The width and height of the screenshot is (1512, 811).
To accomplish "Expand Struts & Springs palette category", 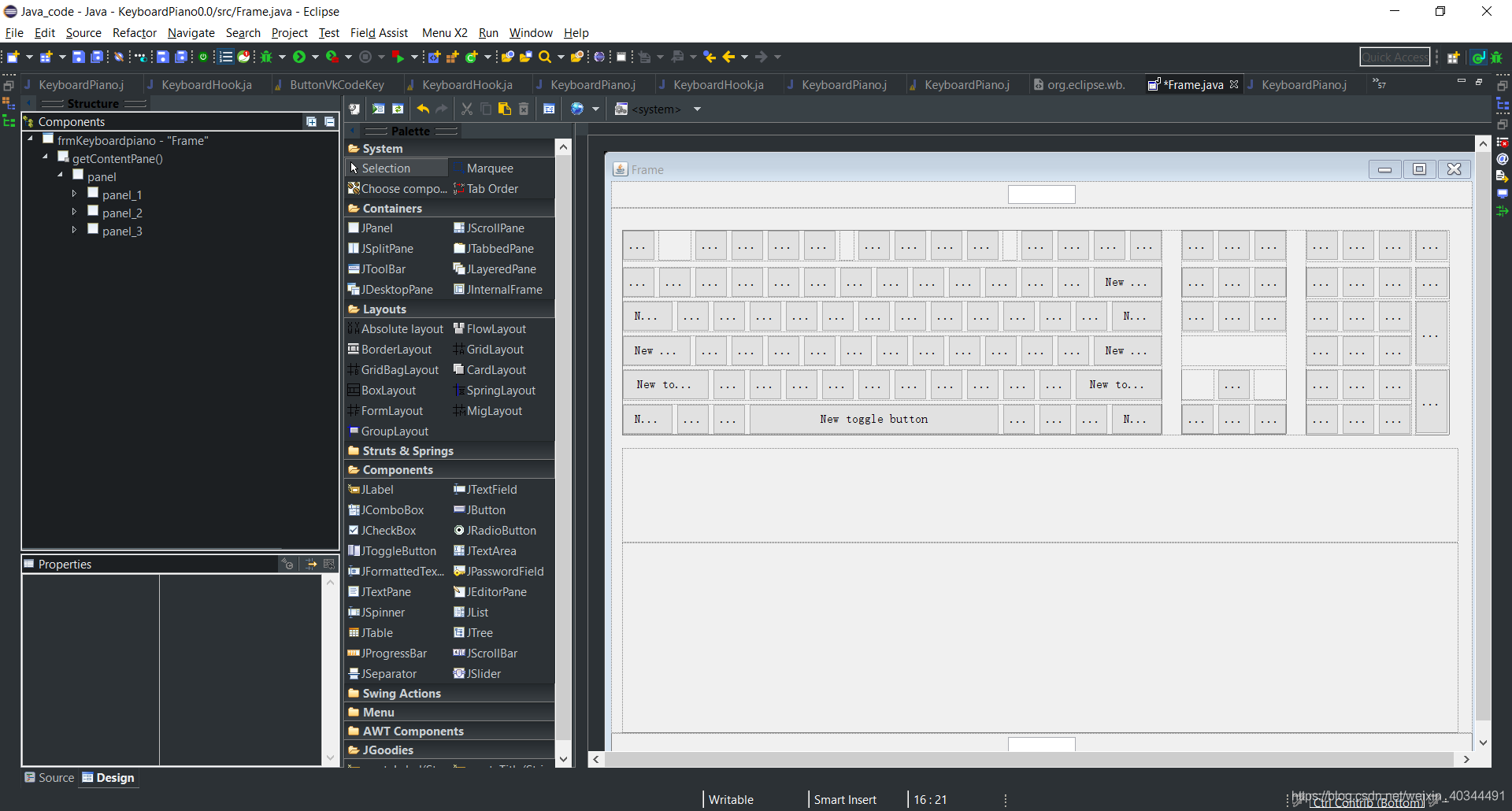I will click(450, 451).
